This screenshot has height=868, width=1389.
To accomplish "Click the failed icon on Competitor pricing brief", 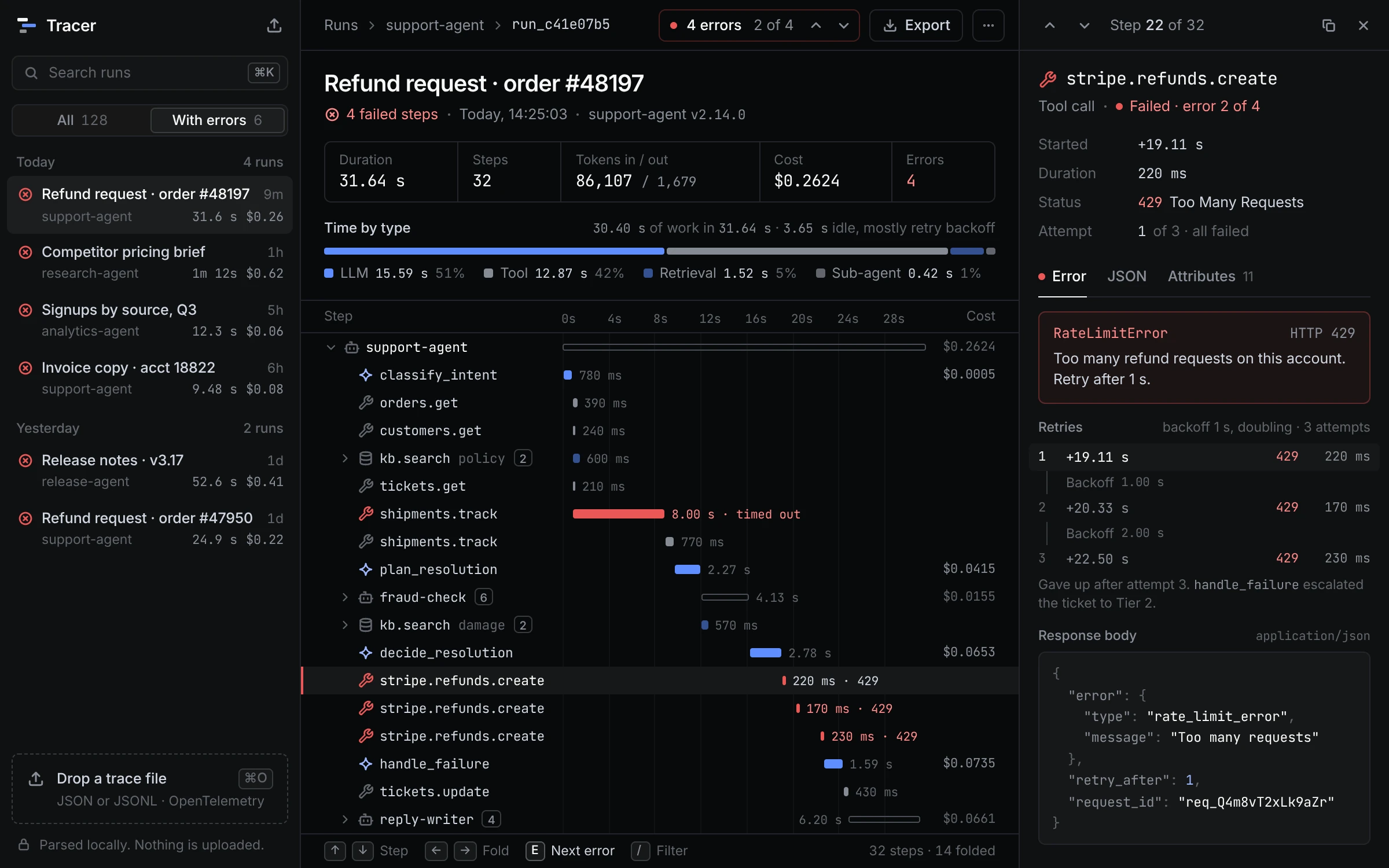I will point(25,252).
